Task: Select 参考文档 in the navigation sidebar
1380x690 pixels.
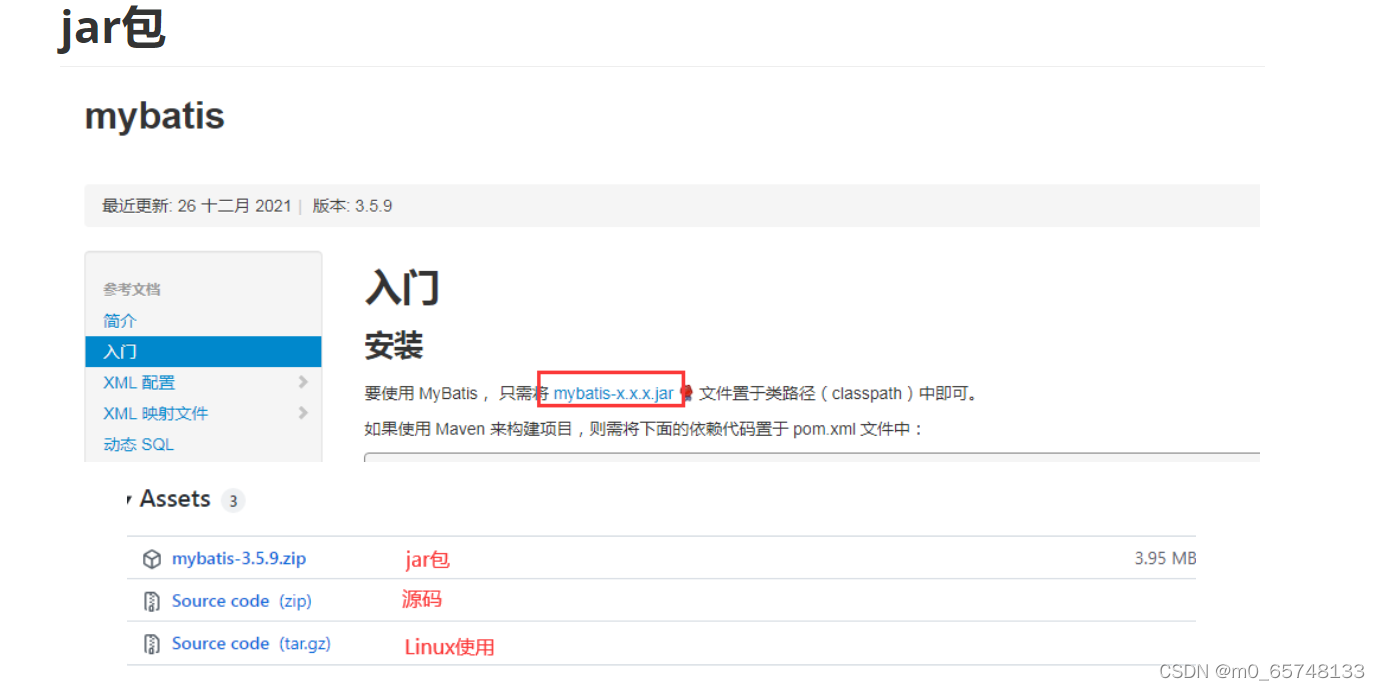Action: click(x=132, y=289)
